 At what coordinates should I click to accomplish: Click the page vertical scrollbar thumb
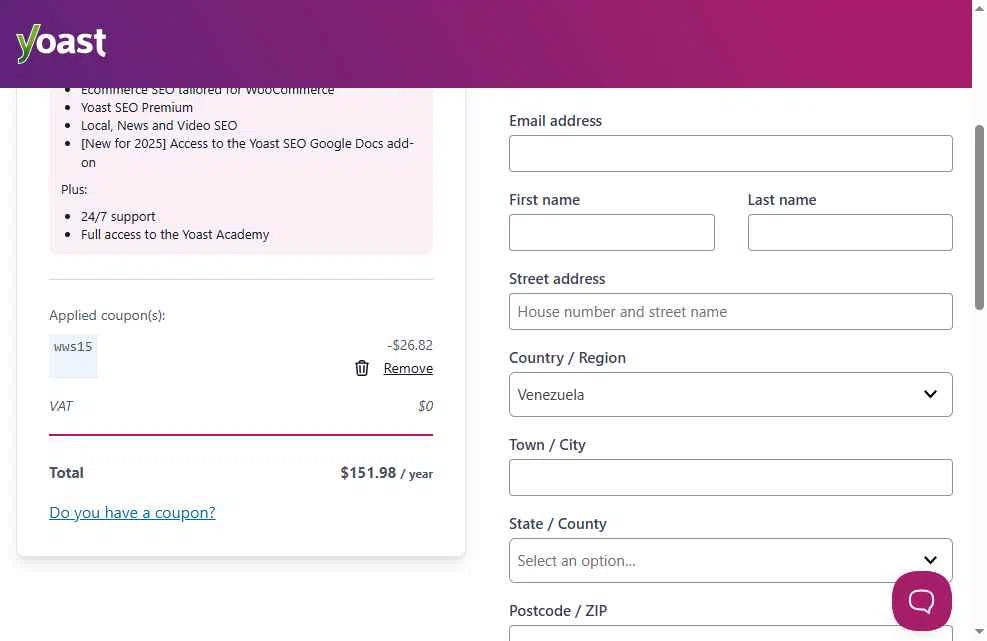(979, 217)
